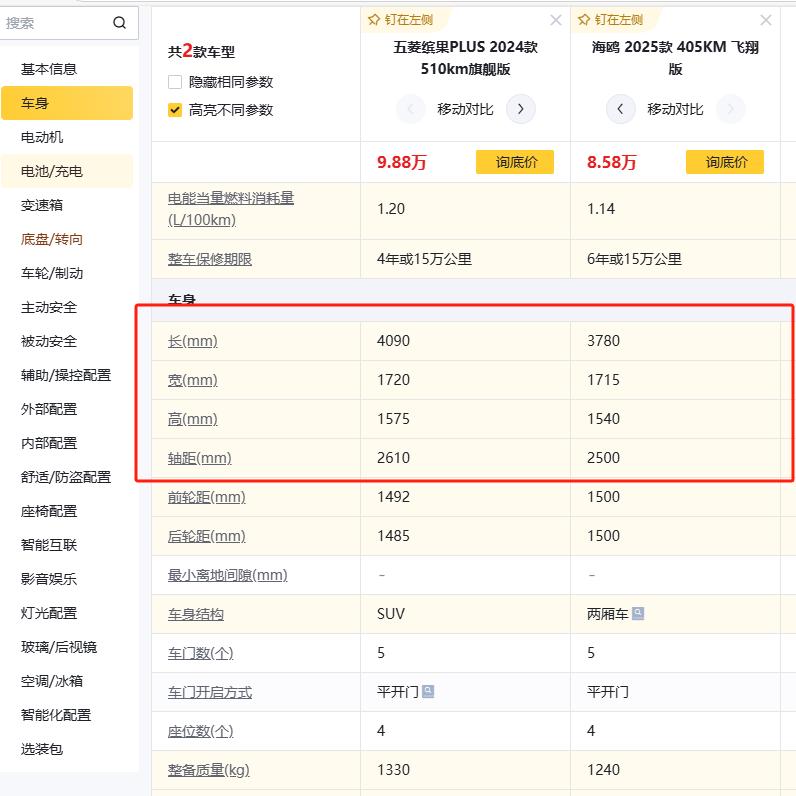The height and width of the screenshot is (796, 796).
Task: Open info icon beside first 平开门
Action: point(428,692)
